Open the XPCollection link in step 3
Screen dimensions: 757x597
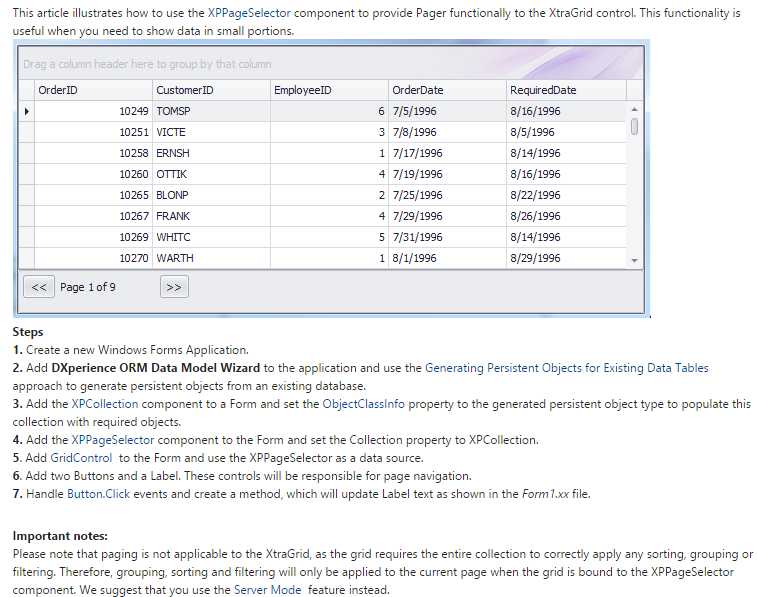(x=105, y=404)
